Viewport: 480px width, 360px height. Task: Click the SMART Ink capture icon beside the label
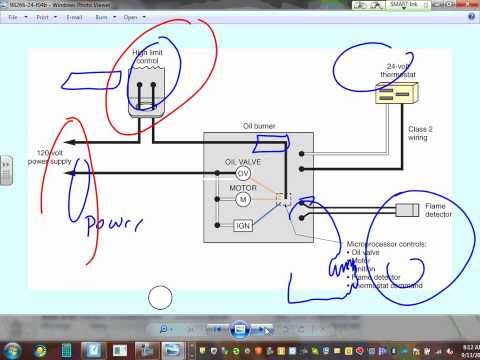pyautogui.click(x=376, y=5)
